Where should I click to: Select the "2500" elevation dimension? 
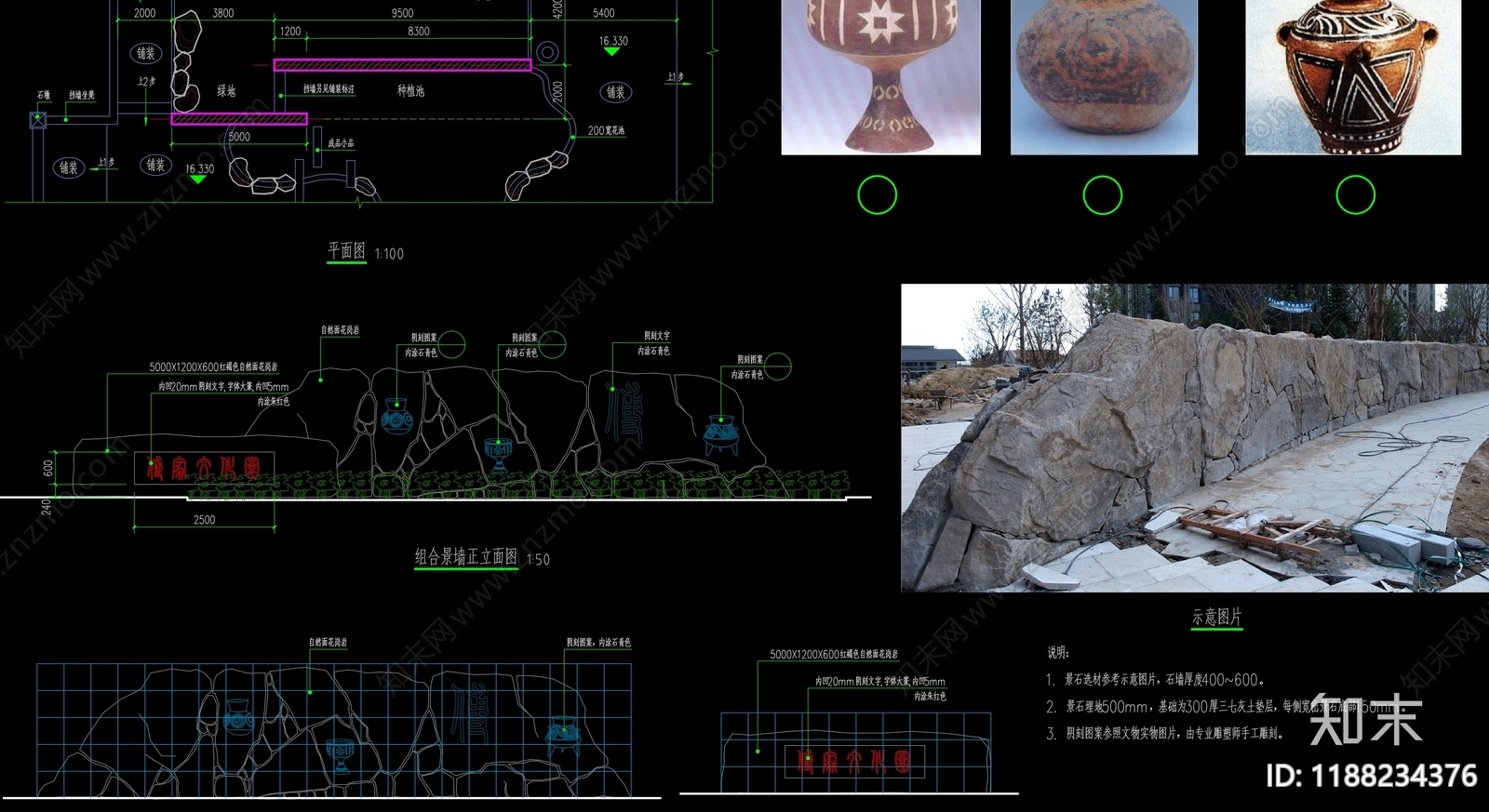click(x=204, y=520)
